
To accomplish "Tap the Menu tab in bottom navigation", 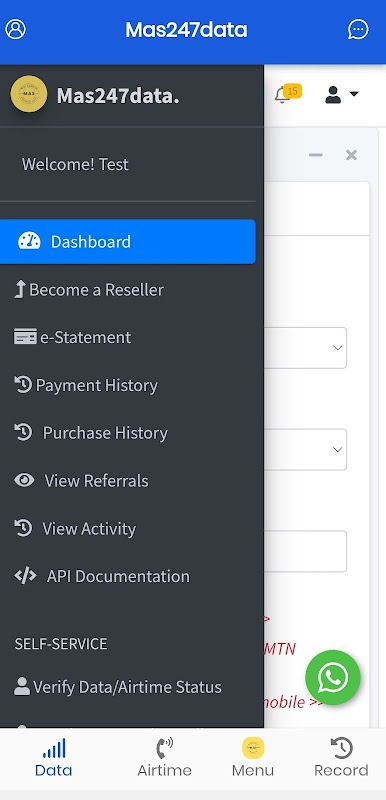I will 253,758.
